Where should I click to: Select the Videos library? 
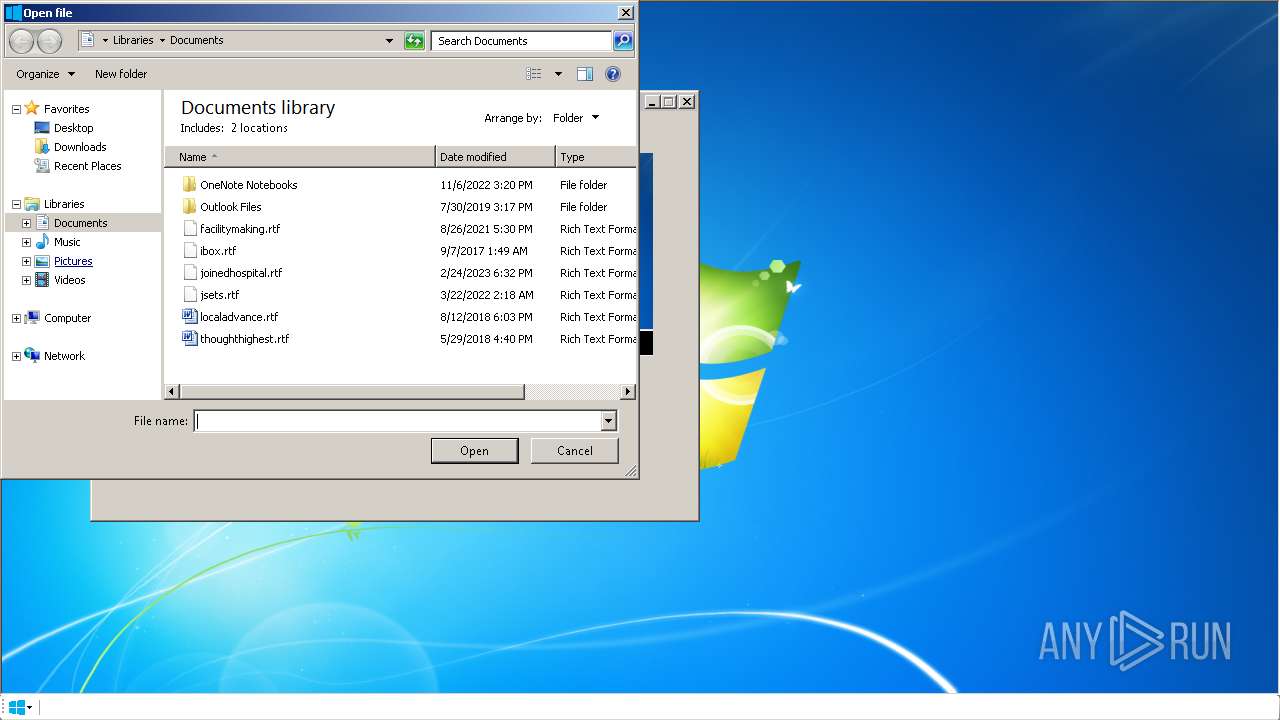pos(69,280)
